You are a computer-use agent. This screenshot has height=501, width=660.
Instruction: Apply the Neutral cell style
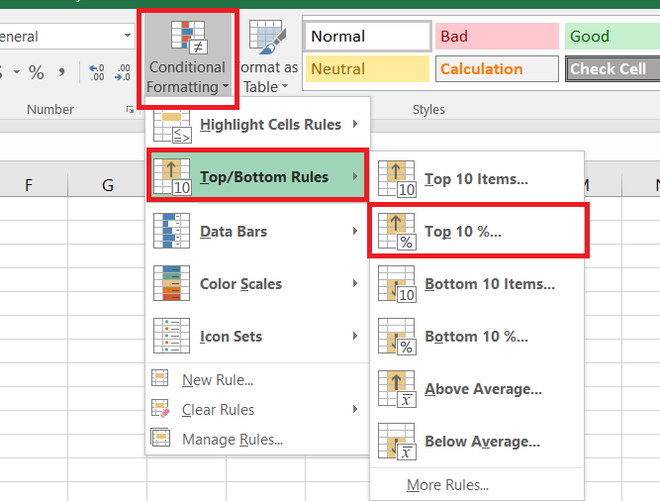pos(367,69)
